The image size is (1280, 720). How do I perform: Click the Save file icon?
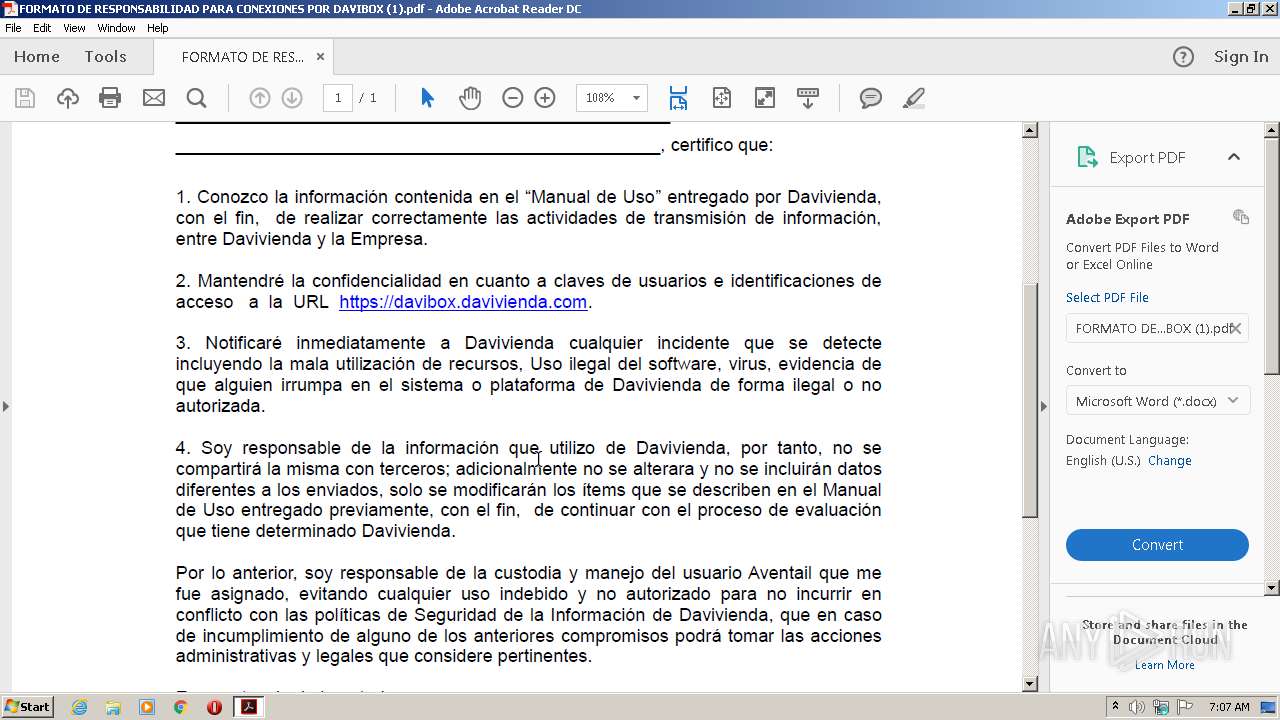pos(25,98)
